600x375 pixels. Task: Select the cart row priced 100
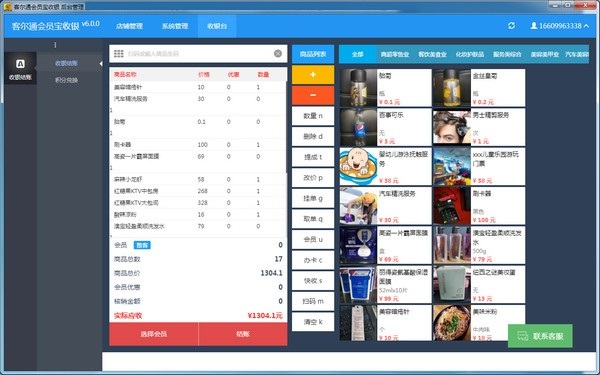coord(198,145)
